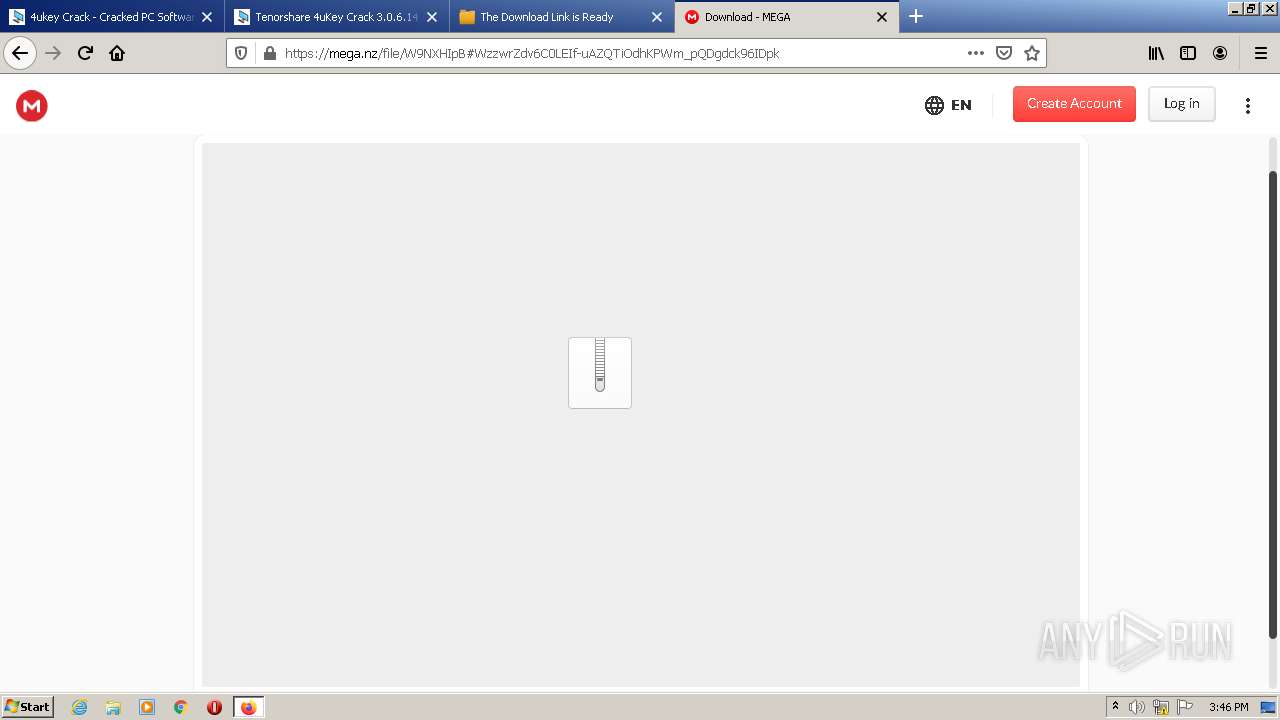Close The Download Link is Ready tab
1280x720 pixels.
(657, 17)
